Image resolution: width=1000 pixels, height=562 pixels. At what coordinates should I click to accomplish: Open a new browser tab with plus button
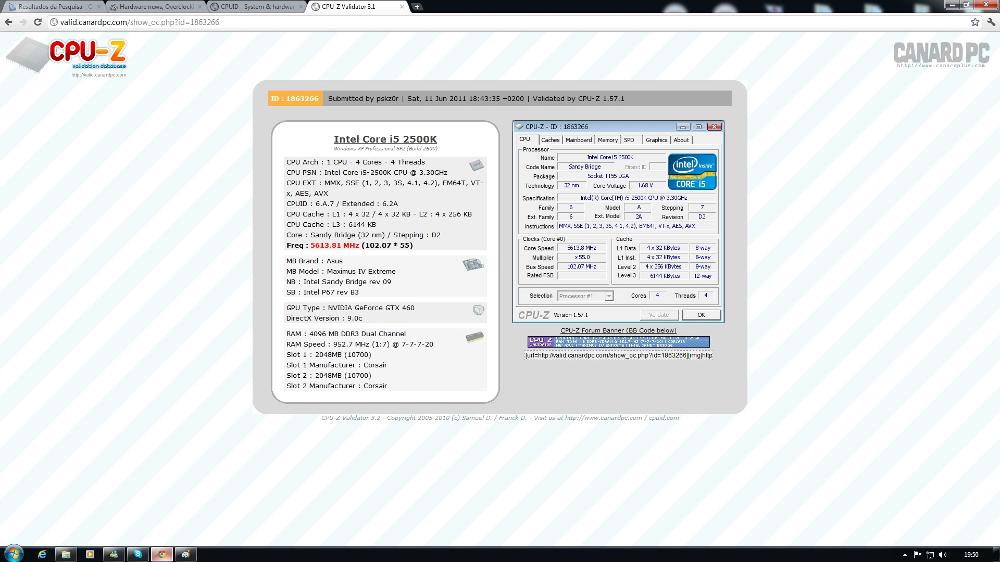click(416, 6)
